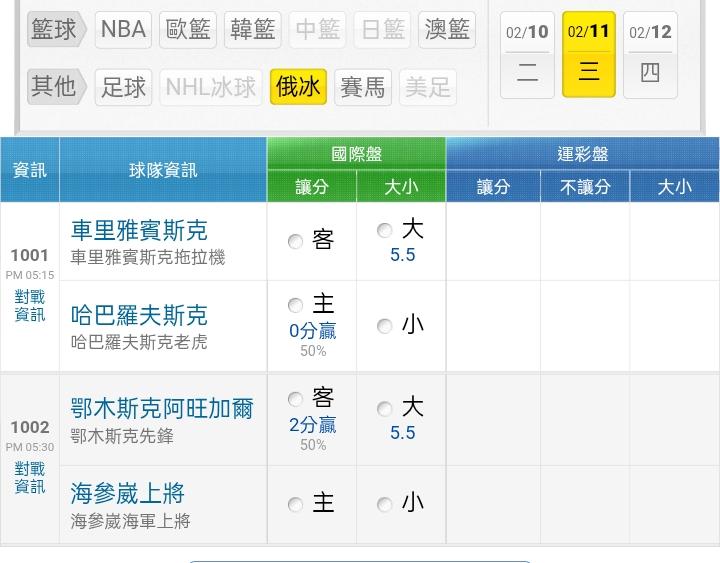Open 對戰資訊 link for match 1002
Viewport: 720px width, 563px height.
tap(30, 478)
